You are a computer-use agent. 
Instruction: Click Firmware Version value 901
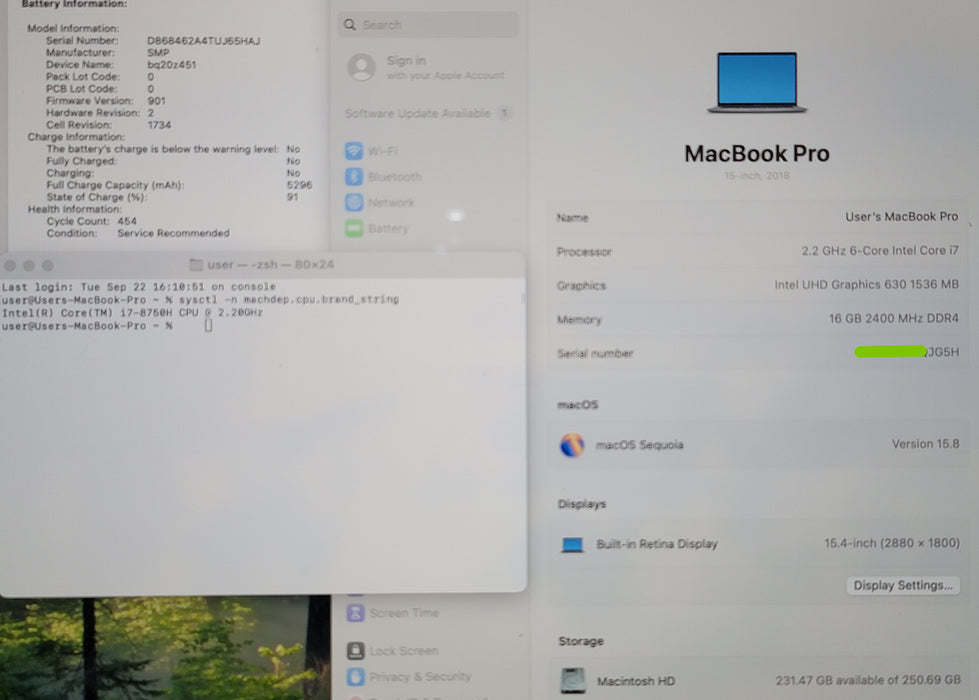pos(156,101)
